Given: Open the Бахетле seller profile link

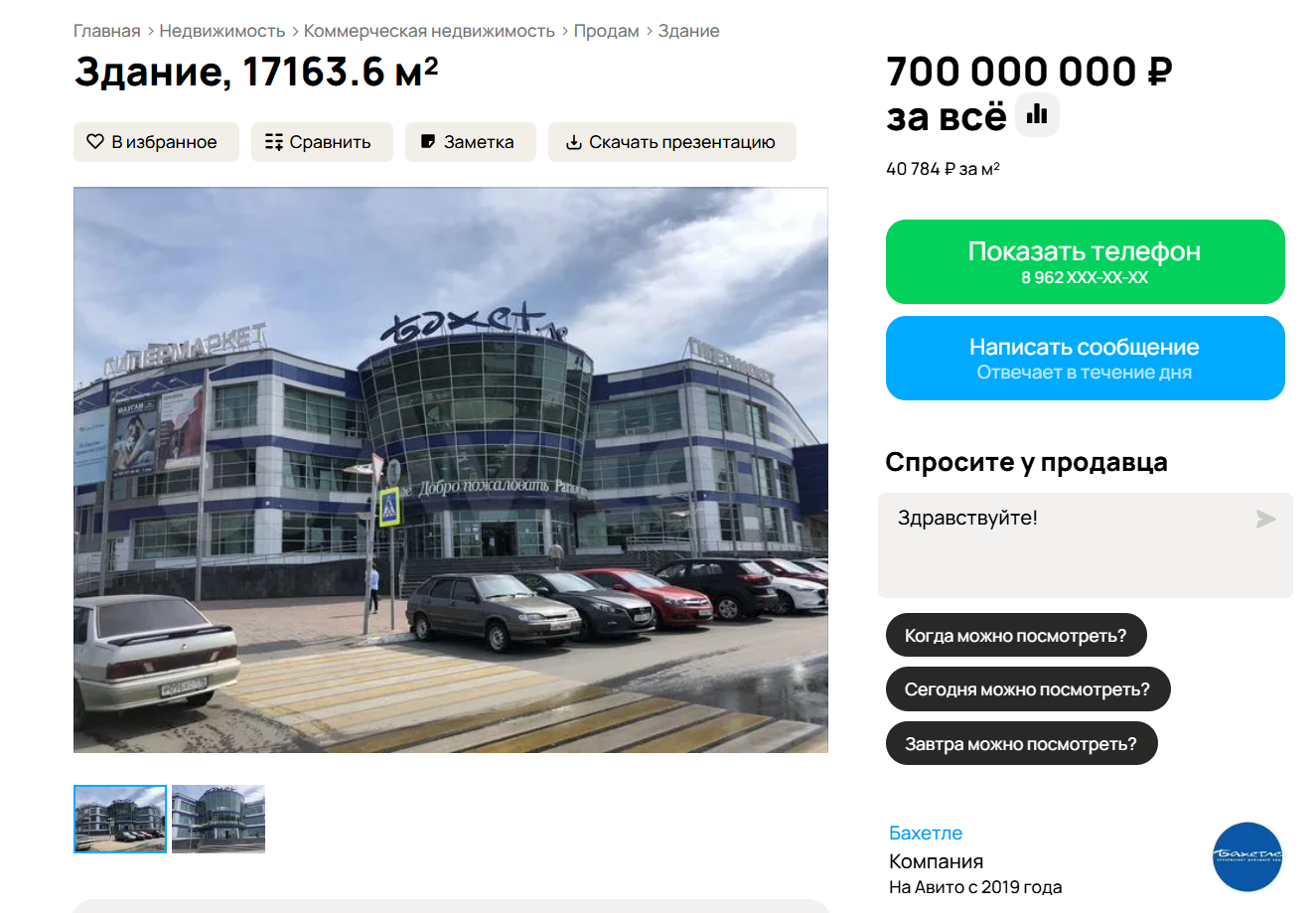Looking at the screenshot, I should point(926,834).
